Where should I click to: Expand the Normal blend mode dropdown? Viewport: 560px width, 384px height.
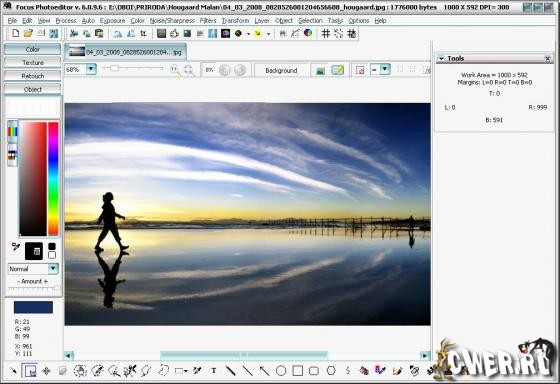[53, 269]
